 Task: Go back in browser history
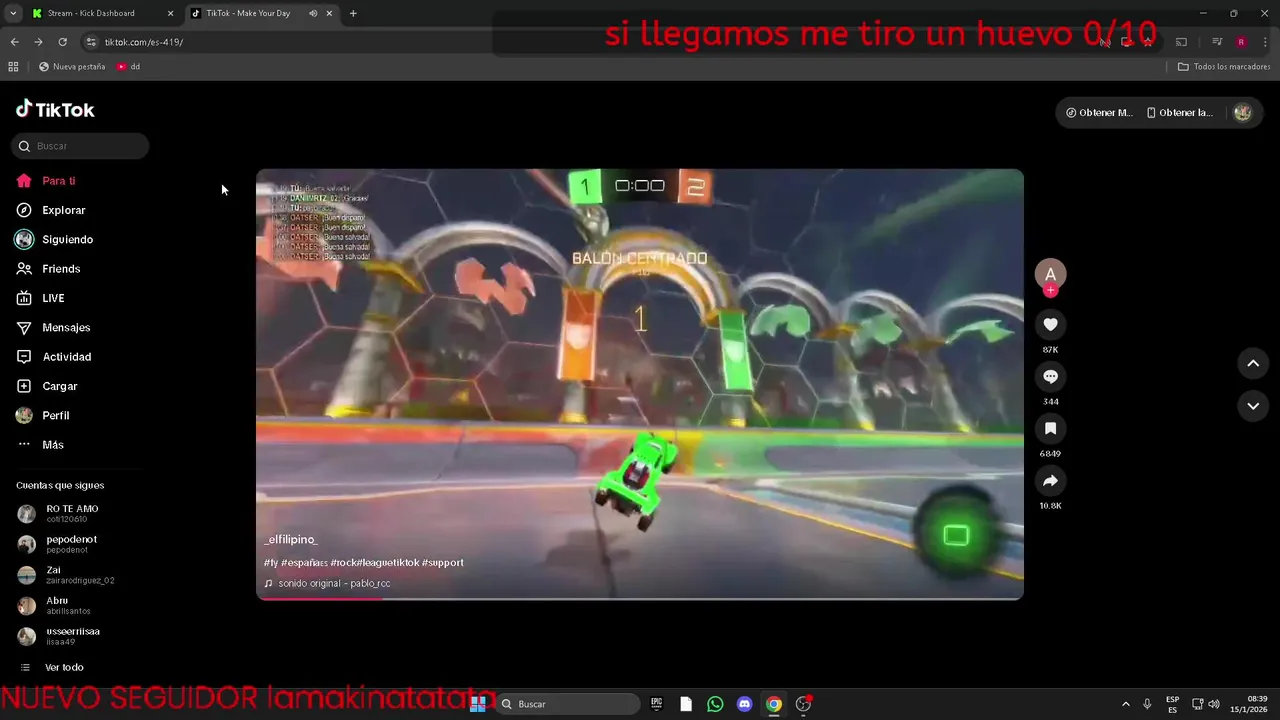pos(14,42)
